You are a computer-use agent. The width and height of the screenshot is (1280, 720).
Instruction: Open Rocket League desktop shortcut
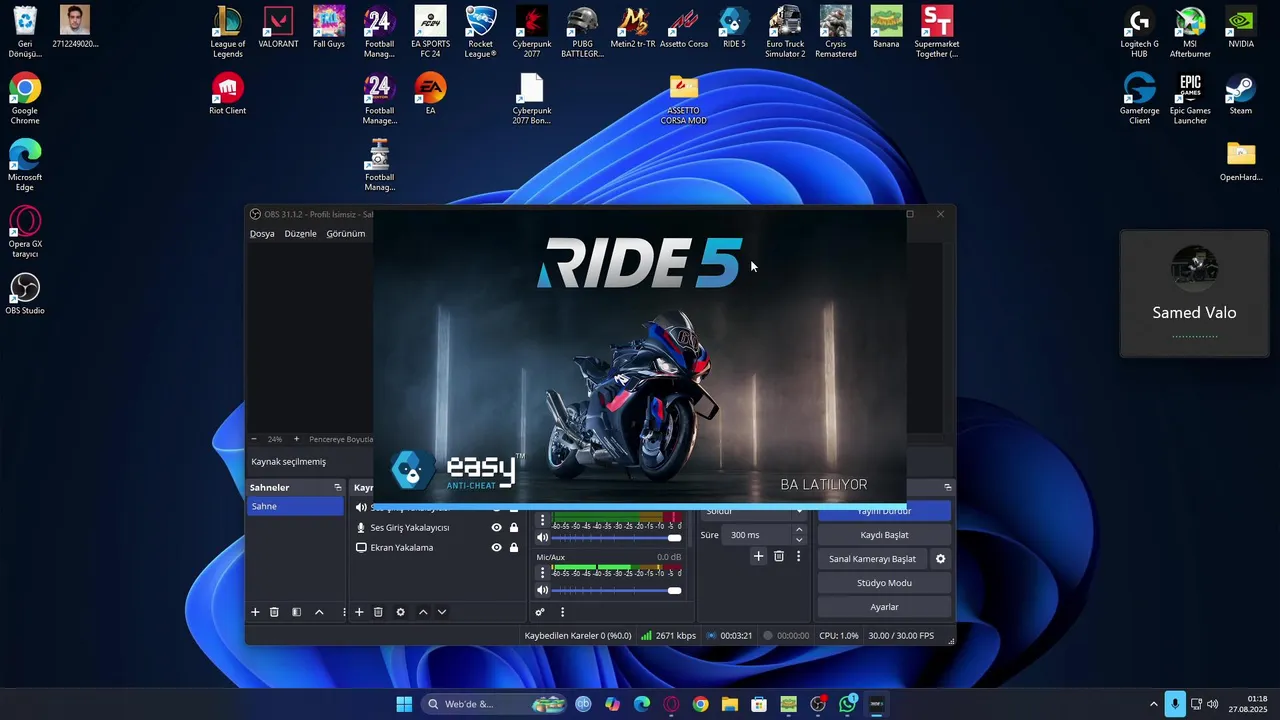(x=481, y=32)
